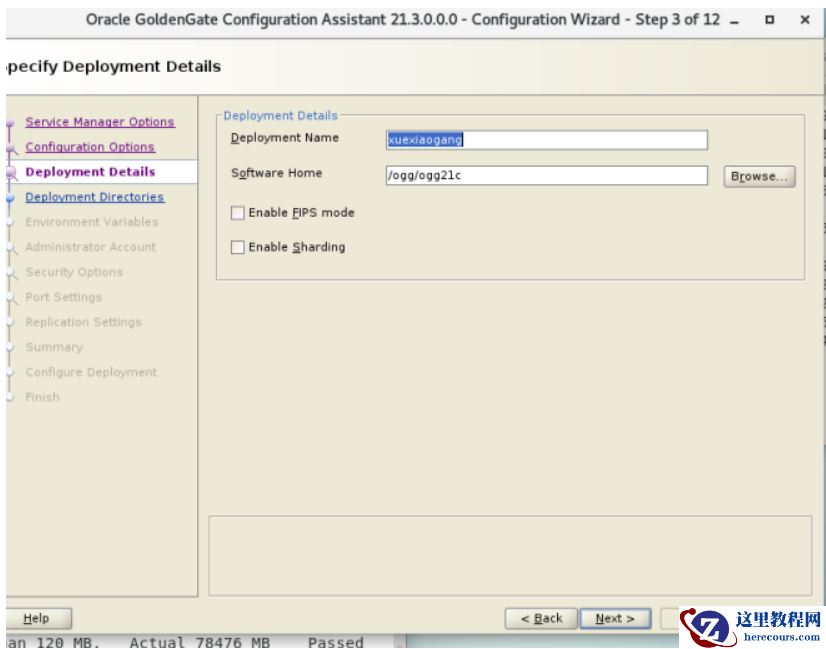Close the Configuration Wizard window
This screenshot has width=826, height=649.
pos(804,20)
